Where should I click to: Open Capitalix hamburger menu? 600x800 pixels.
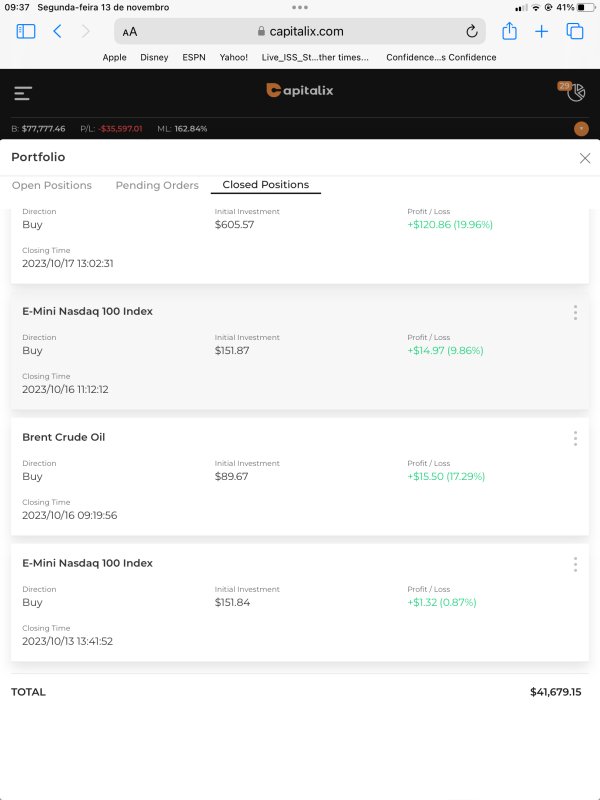coord(23,94)
